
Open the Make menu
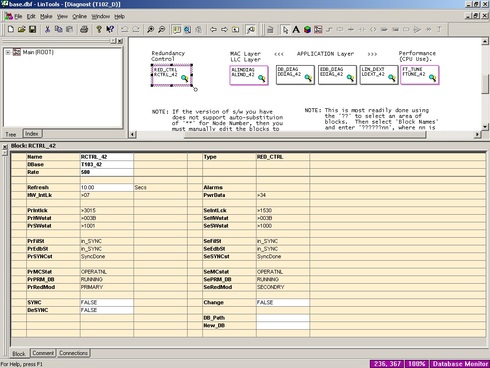(46, 16)
